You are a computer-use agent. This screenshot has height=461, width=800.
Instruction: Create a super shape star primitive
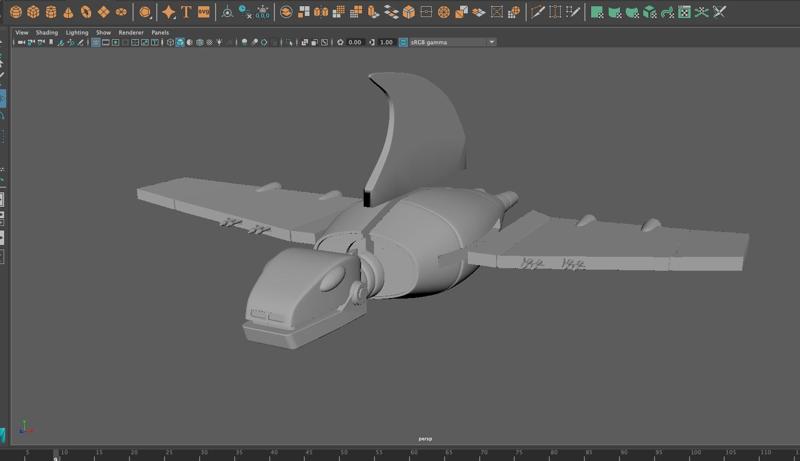point(168,12)
